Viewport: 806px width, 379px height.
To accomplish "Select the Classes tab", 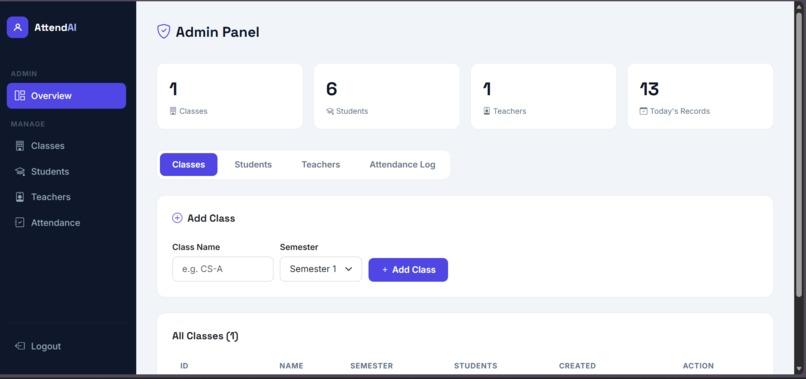I will (189, 165).
